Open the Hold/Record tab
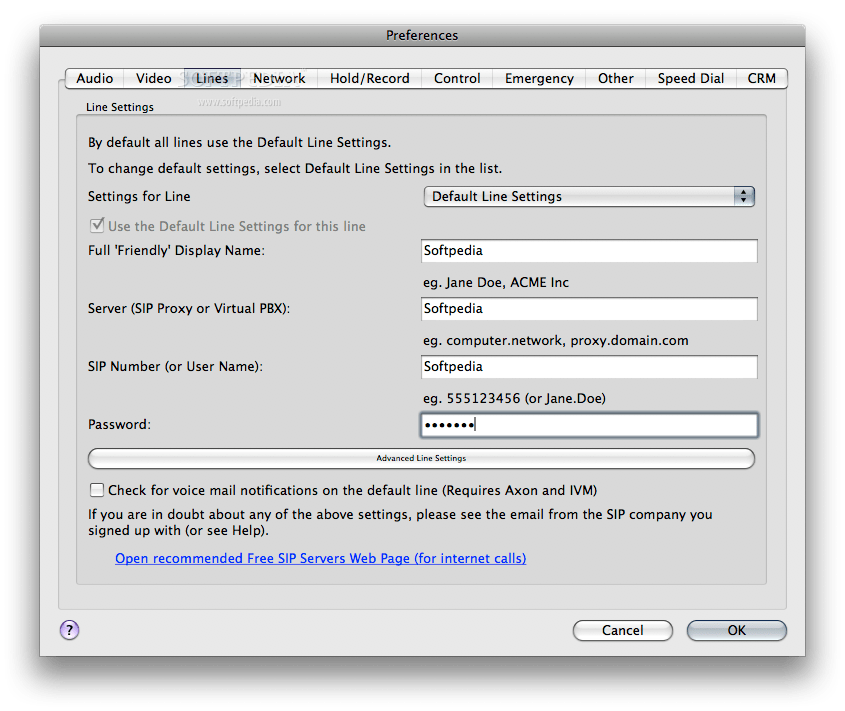Viewport: 845px width, 711px height. 369,78
